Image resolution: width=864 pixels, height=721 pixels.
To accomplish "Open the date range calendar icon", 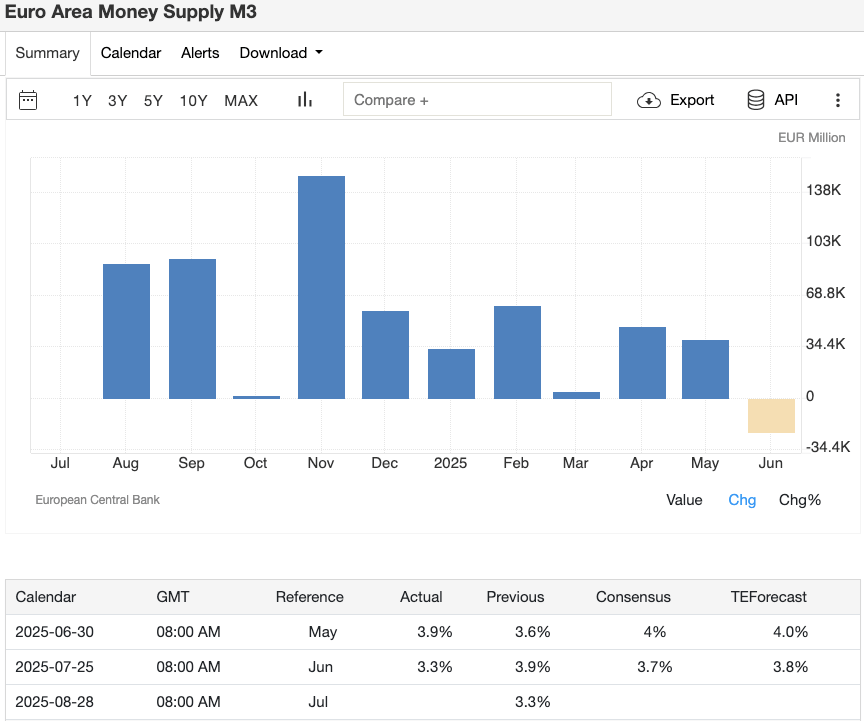I will (x=28, y=99).
